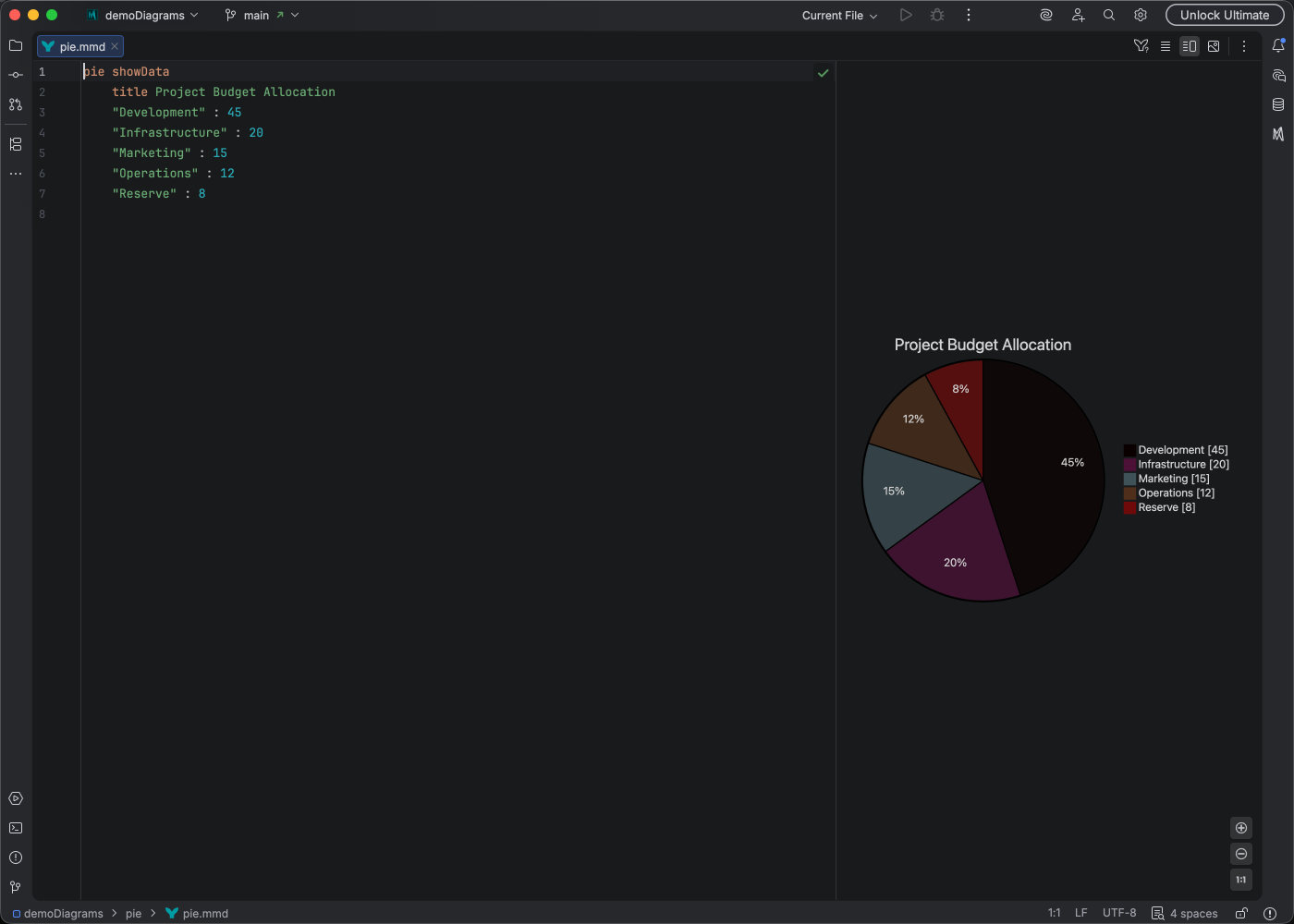Open the Mermaid panel on the right sidebar
Viewport: 1294px width, 924px height.
point(1280,134)
